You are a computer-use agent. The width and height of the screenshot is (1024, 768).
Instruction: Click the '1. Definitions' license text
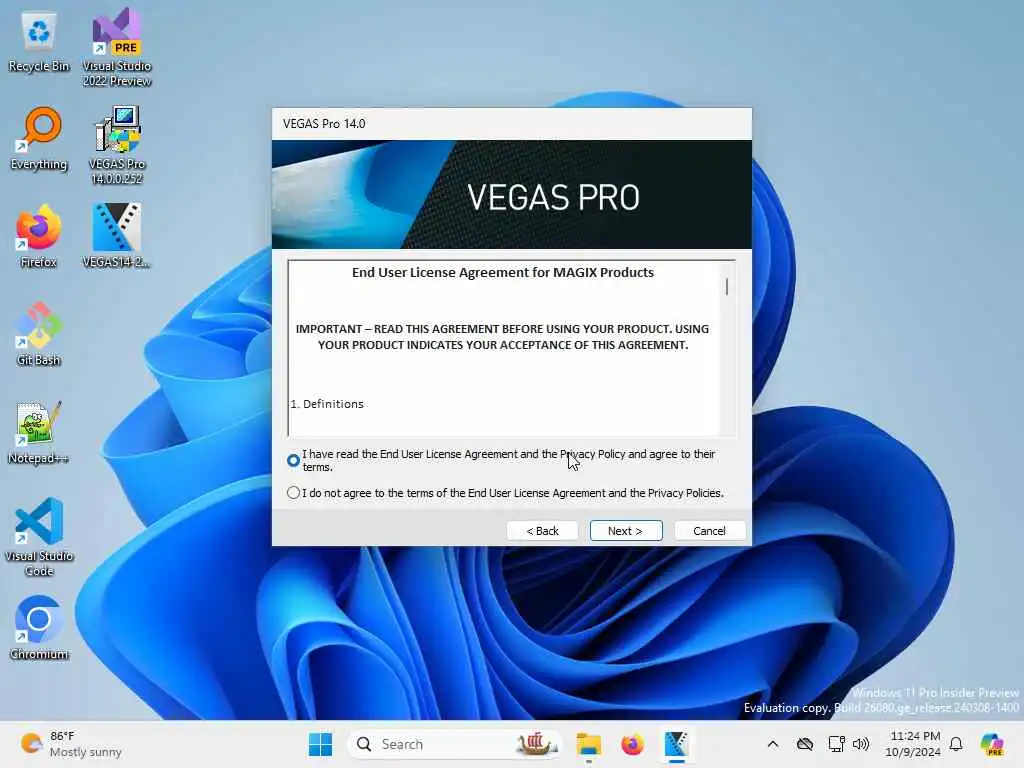pos(327,404)
